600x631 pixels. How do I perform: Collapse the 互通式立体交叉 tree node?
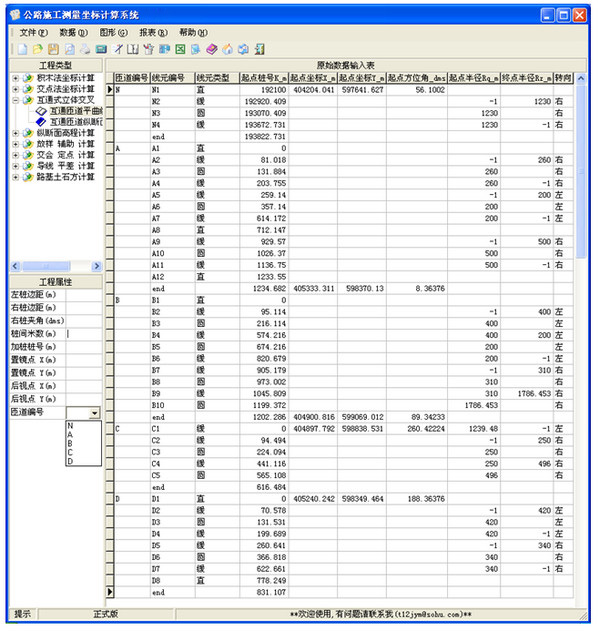(x=15, y=100)
